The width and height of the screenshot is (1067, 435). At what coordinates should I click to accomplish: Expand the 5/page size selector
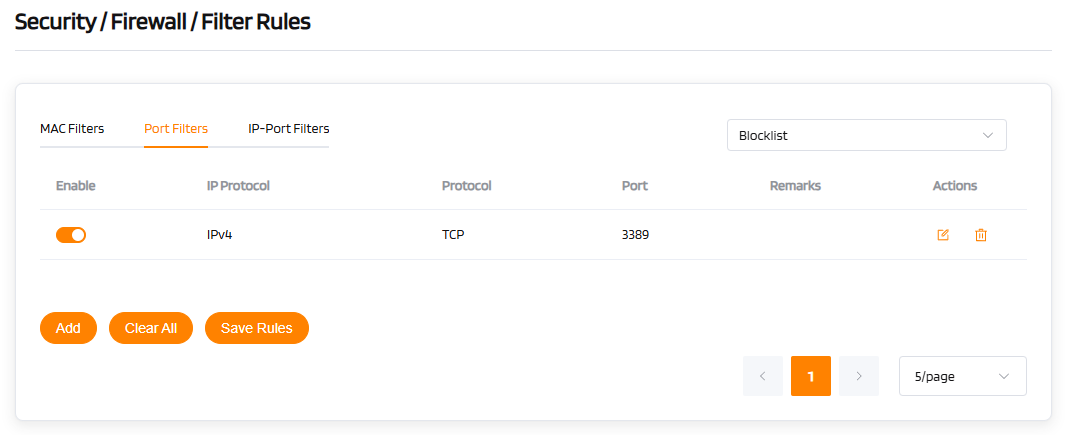[x=962, y=376]
